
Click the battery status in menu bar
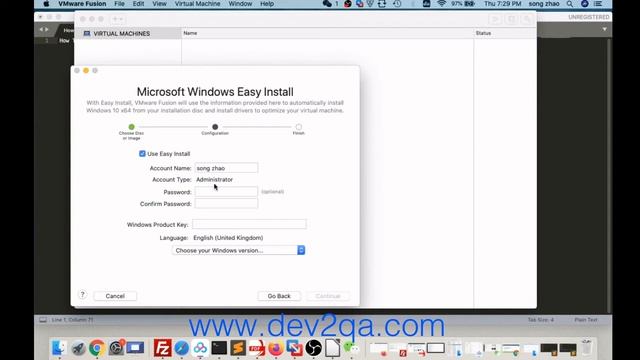(x=463, y=4)
